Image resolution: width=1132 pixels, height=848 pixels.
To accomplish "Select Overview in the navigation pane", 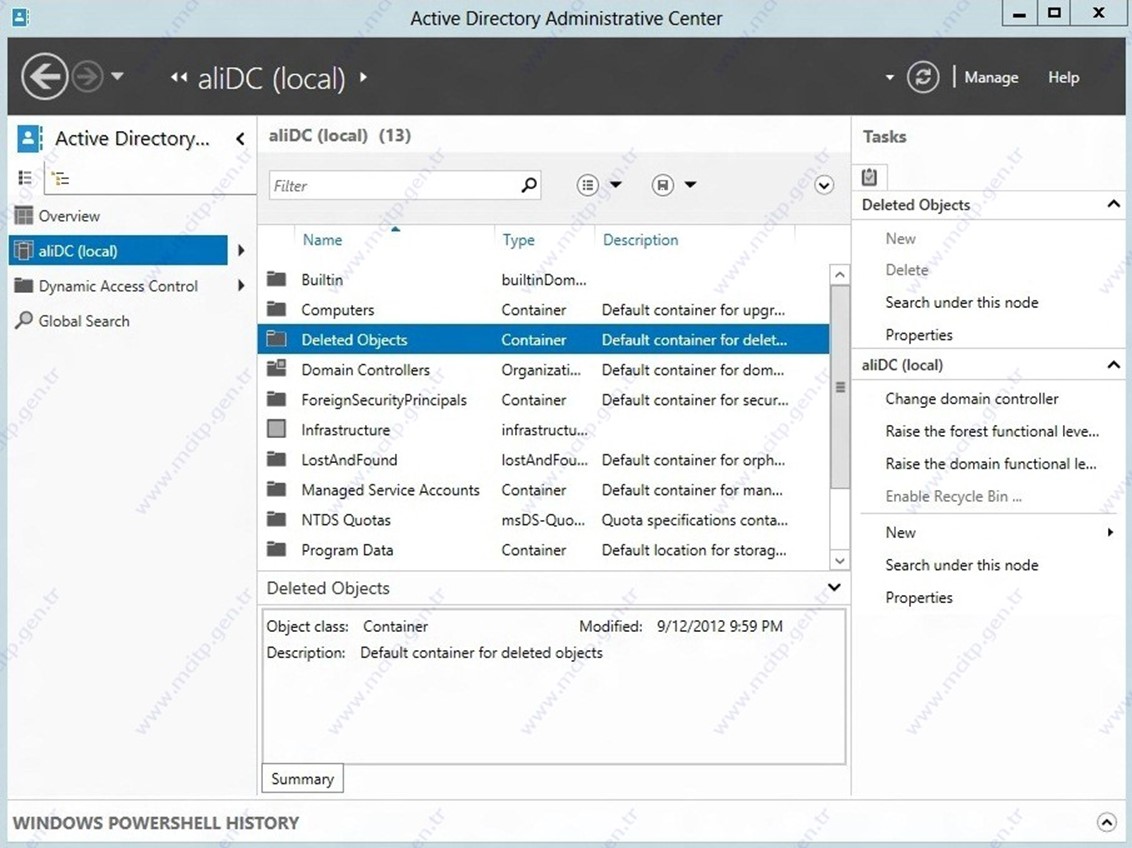I will (x=69, y=216).
